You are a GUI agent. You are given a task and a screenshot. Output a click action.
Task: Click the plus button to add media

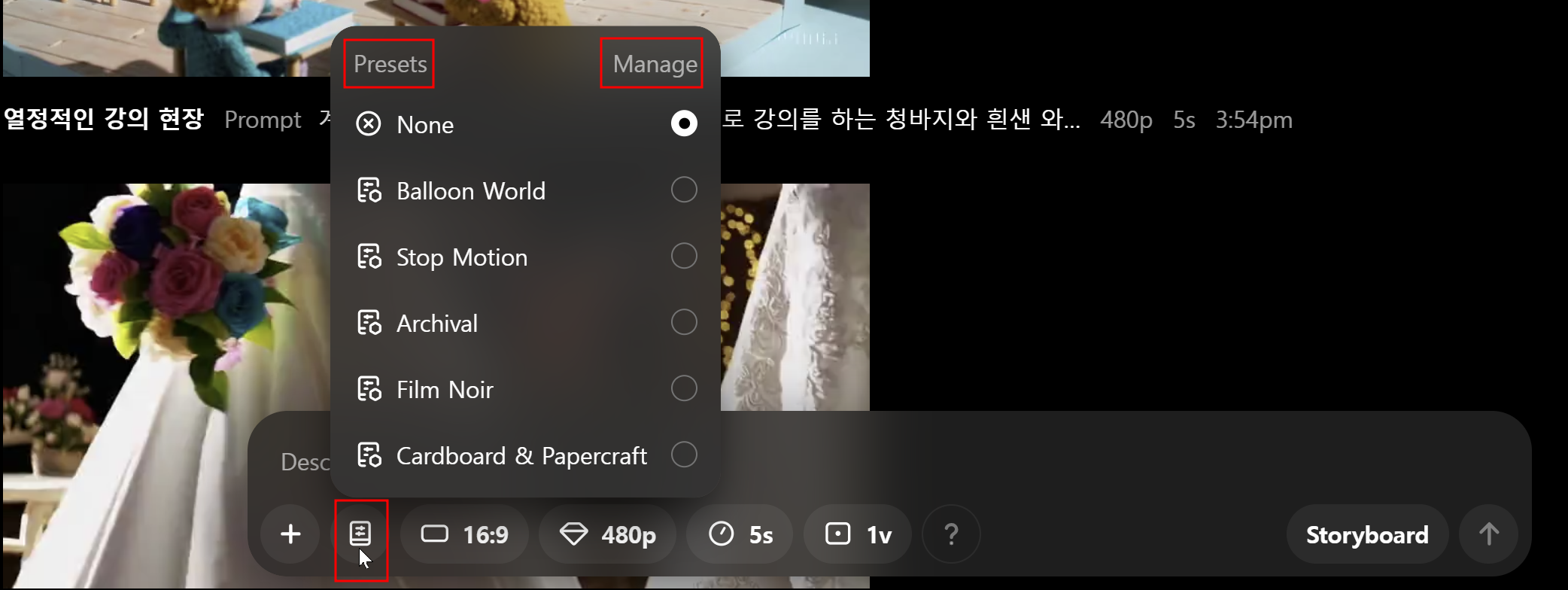click(290, 534)
